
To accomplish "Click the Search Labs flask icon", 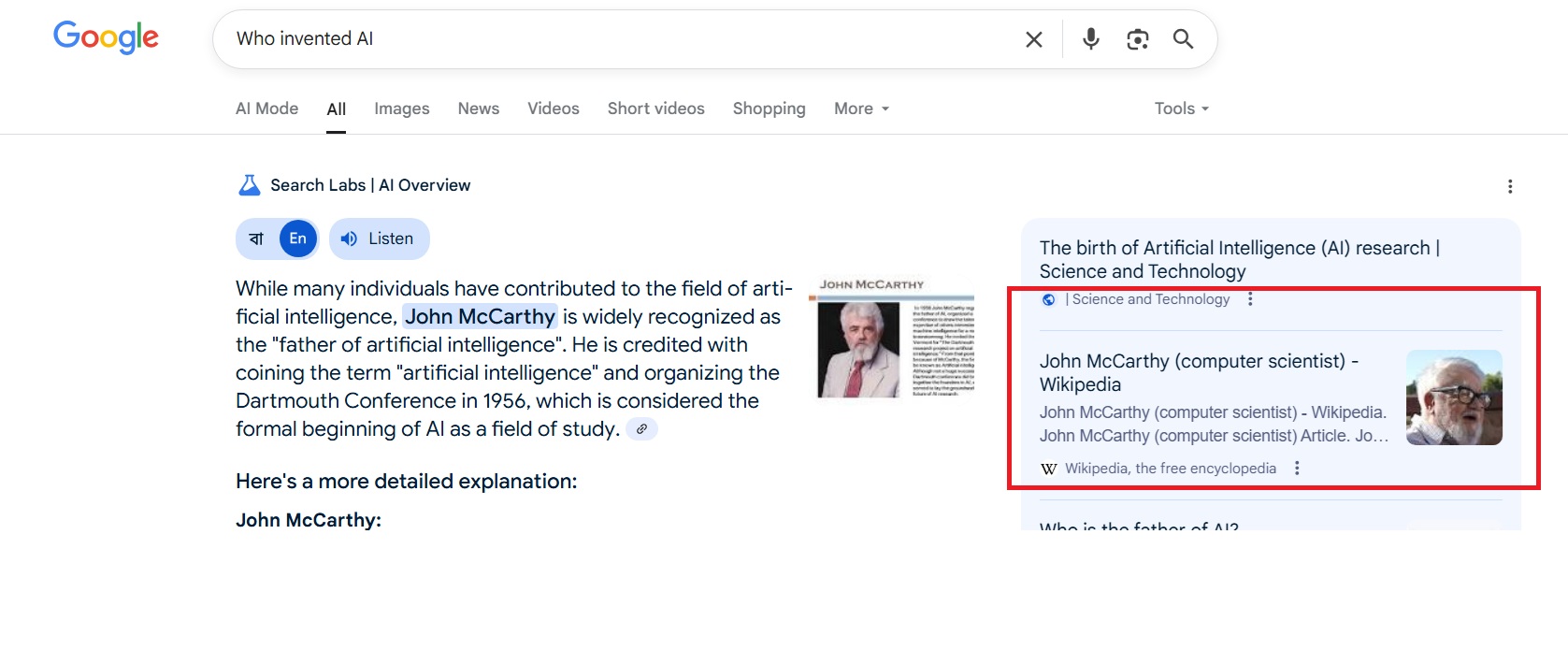I will tap(250, 185).
